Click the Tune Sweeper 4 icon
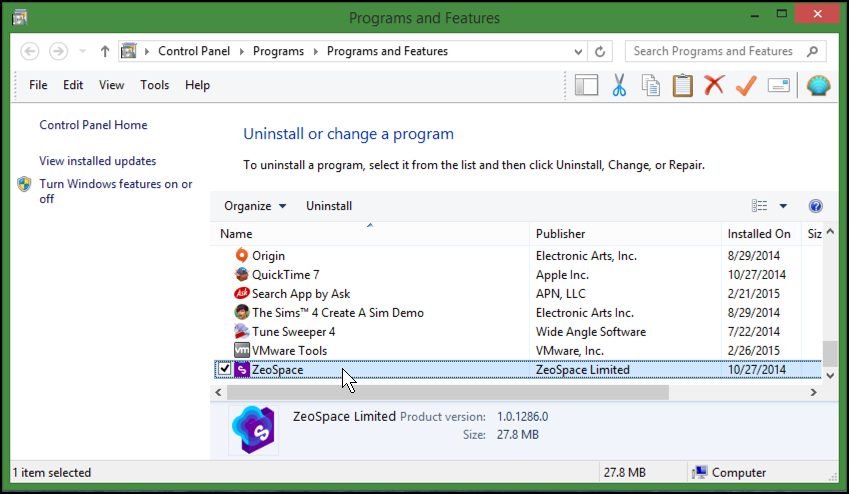849x494 pixels. 241,331
